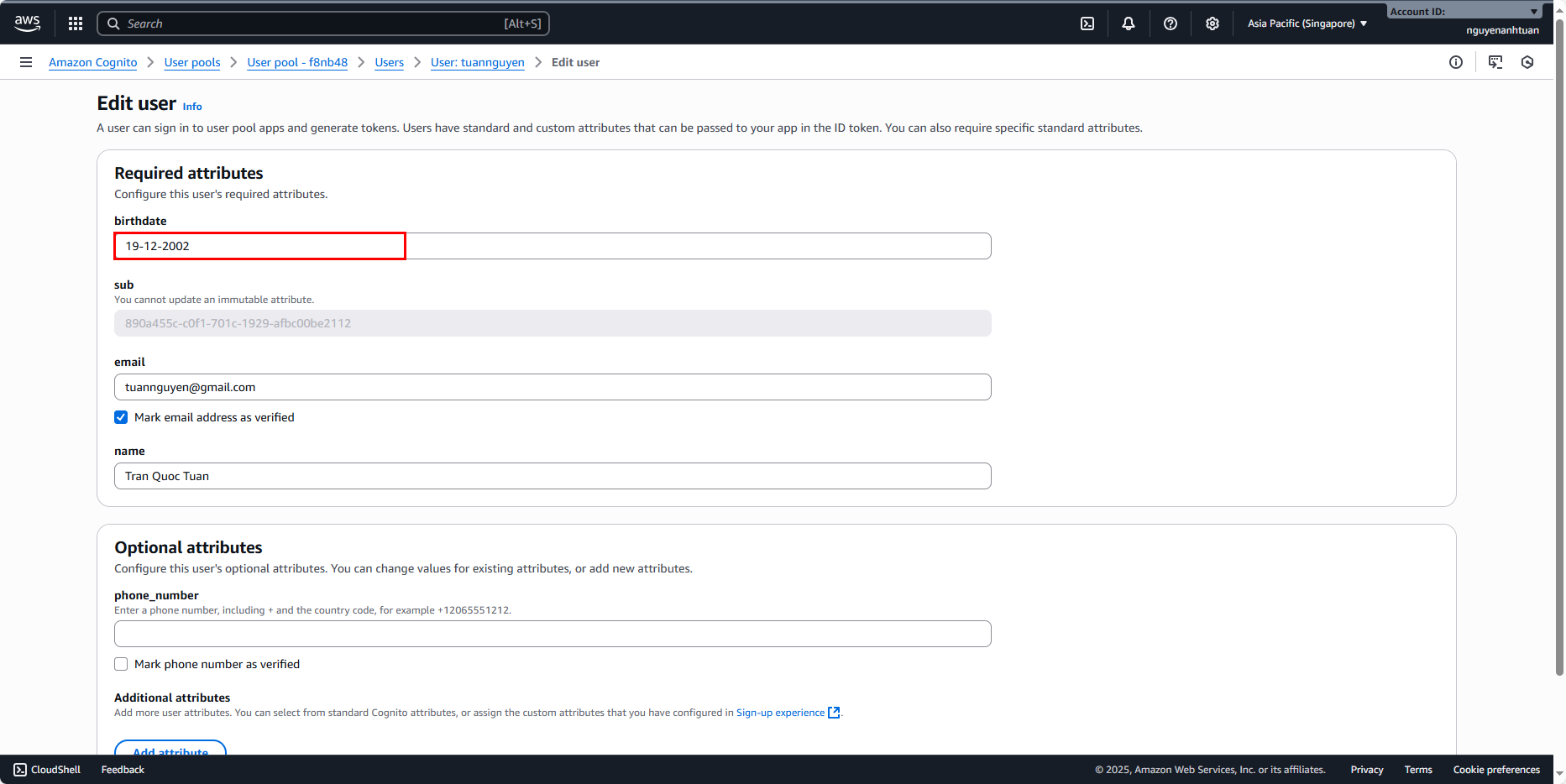
Task: Uncheck Mark email address as verified
Action: coord(121,417)
